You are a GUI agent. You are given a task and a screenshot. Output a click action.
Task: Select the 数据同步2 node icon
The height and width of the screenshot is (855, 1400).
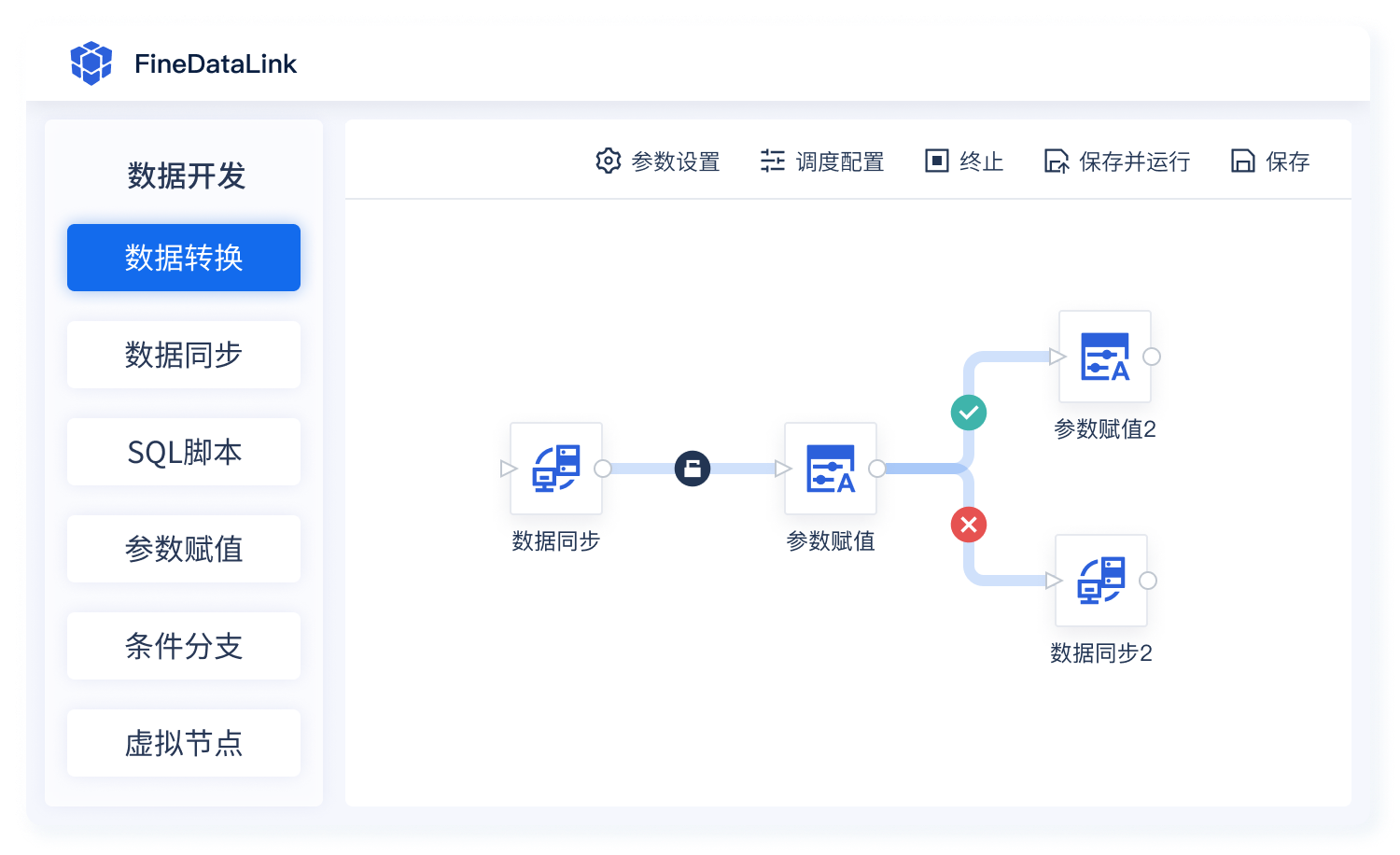coord(1101,581)
